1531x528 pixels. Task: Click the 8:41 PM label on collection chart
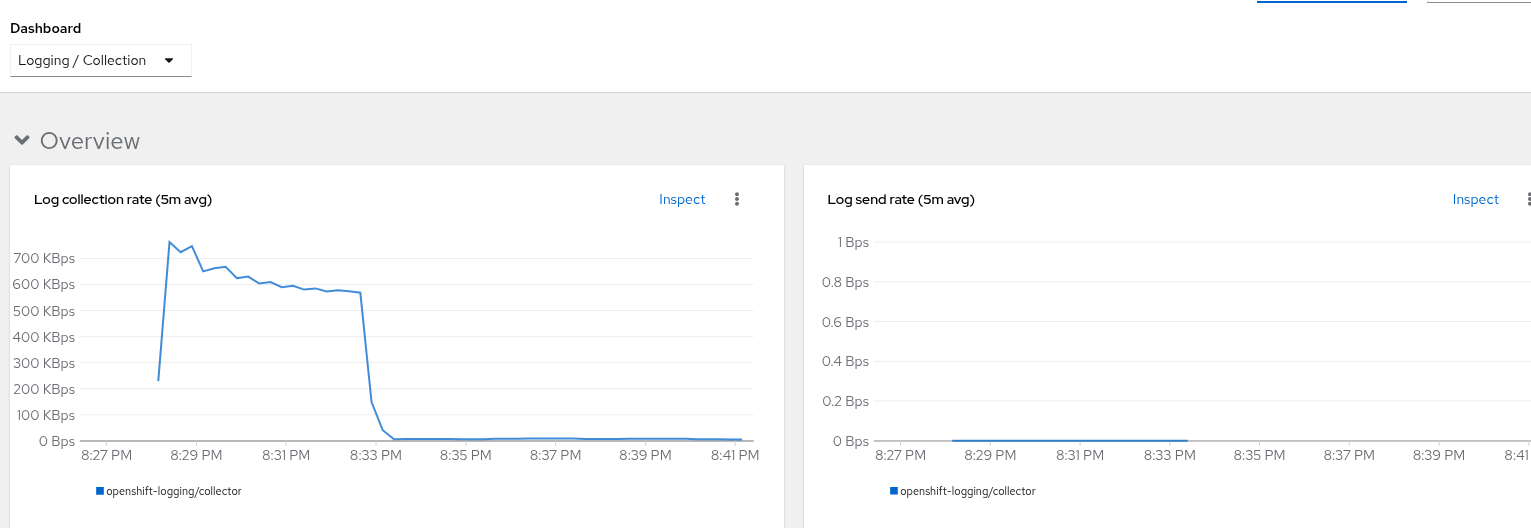pos(735,455)
